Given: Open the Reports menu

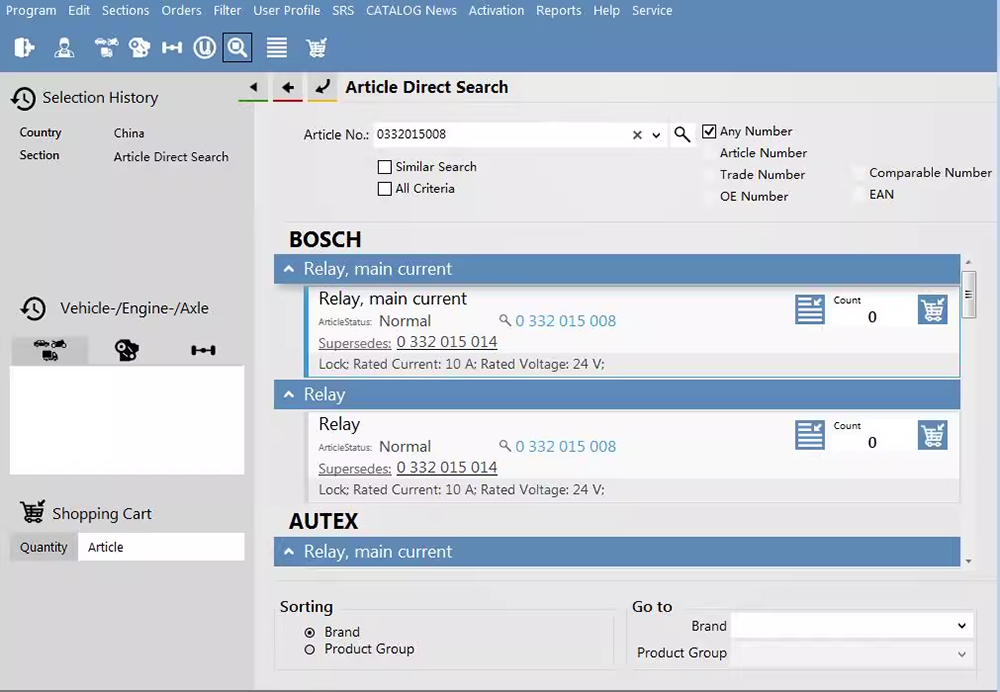Looking at the screenshot, I should 558,10.
